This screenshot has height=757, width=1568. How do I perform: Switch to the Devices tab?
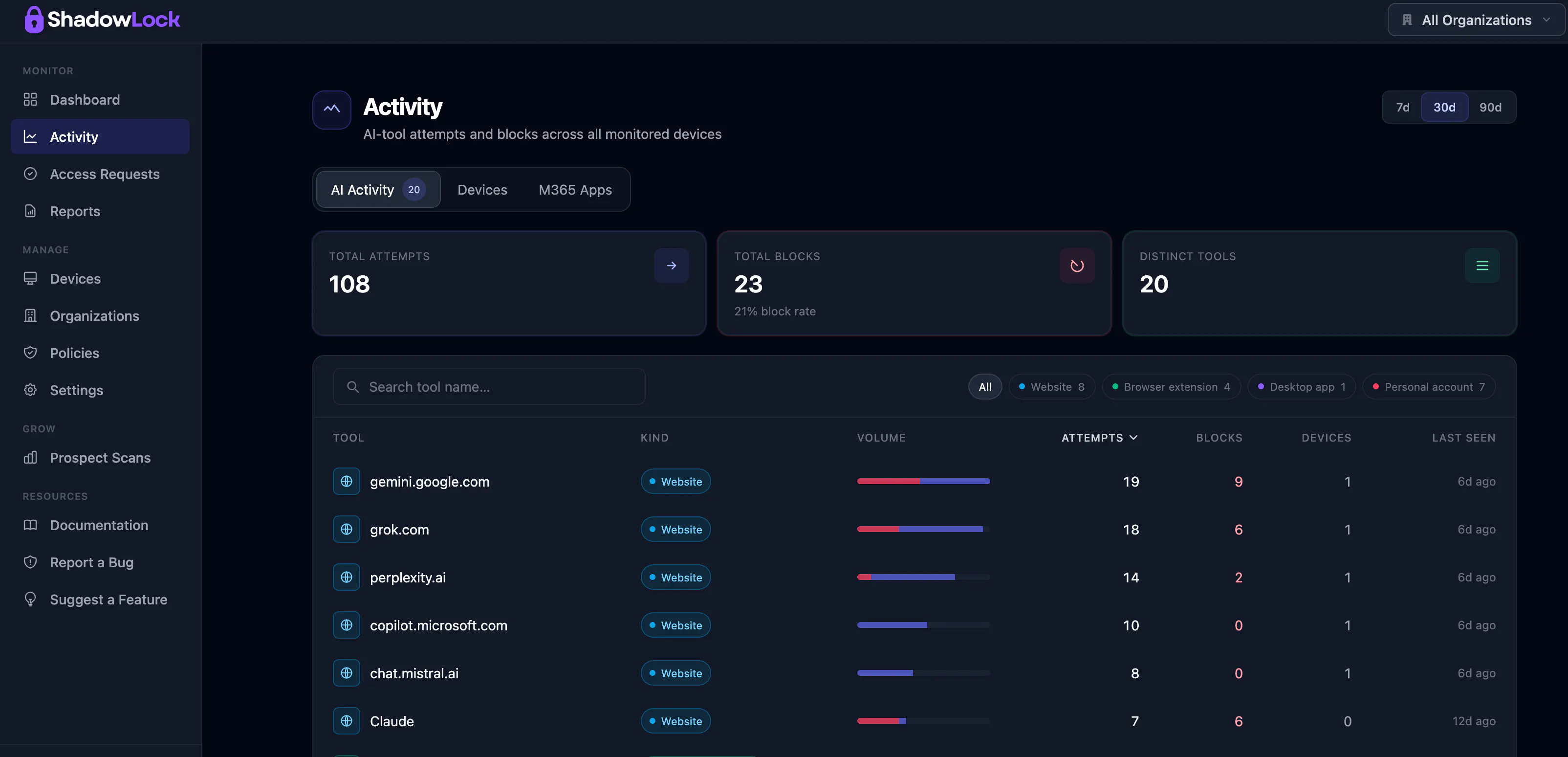pos(482,189)
